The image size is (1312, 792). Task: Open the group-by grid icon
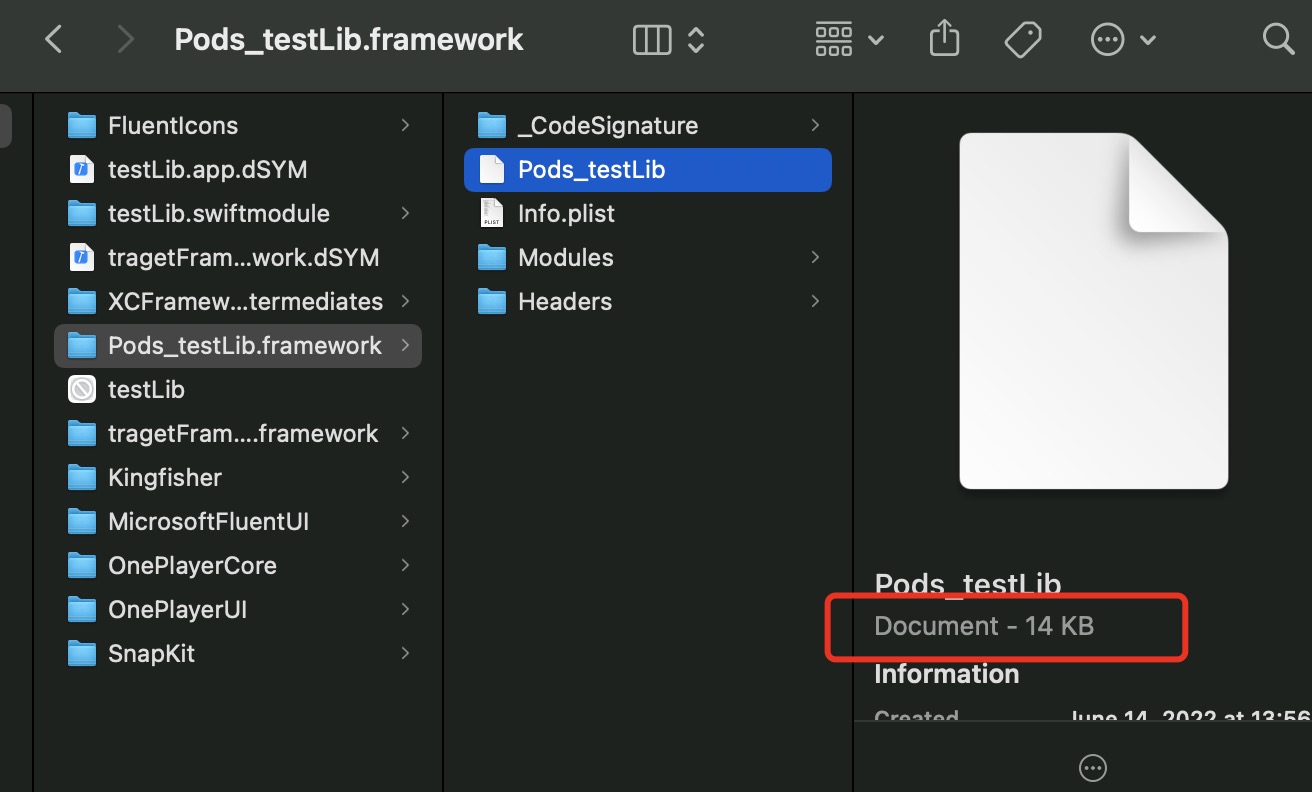click(x=834, y=40)
